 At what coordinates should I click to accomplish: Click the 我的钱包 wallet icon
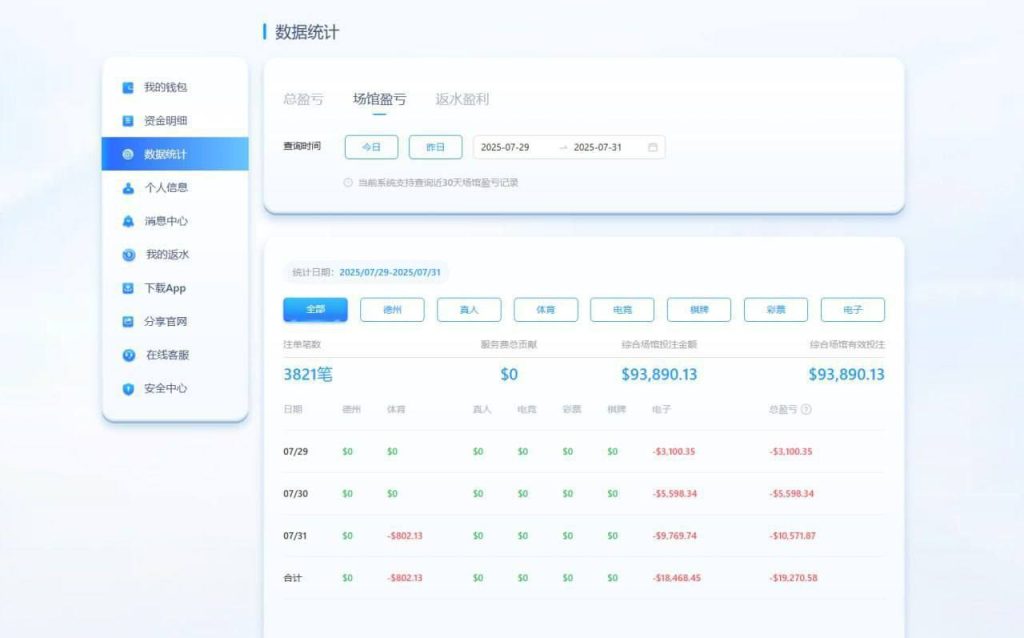point(128,88)
